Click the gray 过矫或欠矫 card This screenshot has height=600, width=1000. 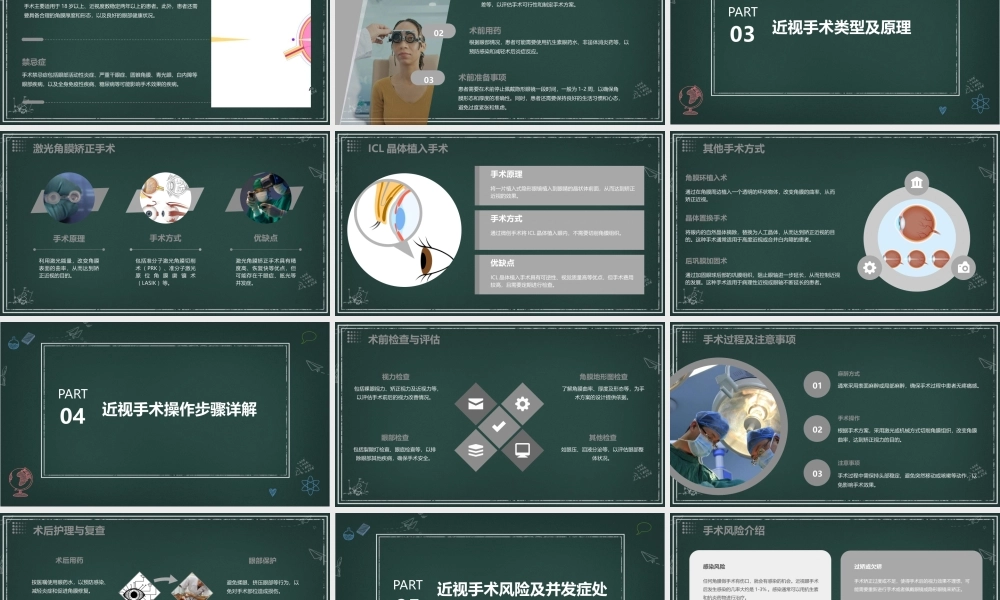[x=911, y=575]
